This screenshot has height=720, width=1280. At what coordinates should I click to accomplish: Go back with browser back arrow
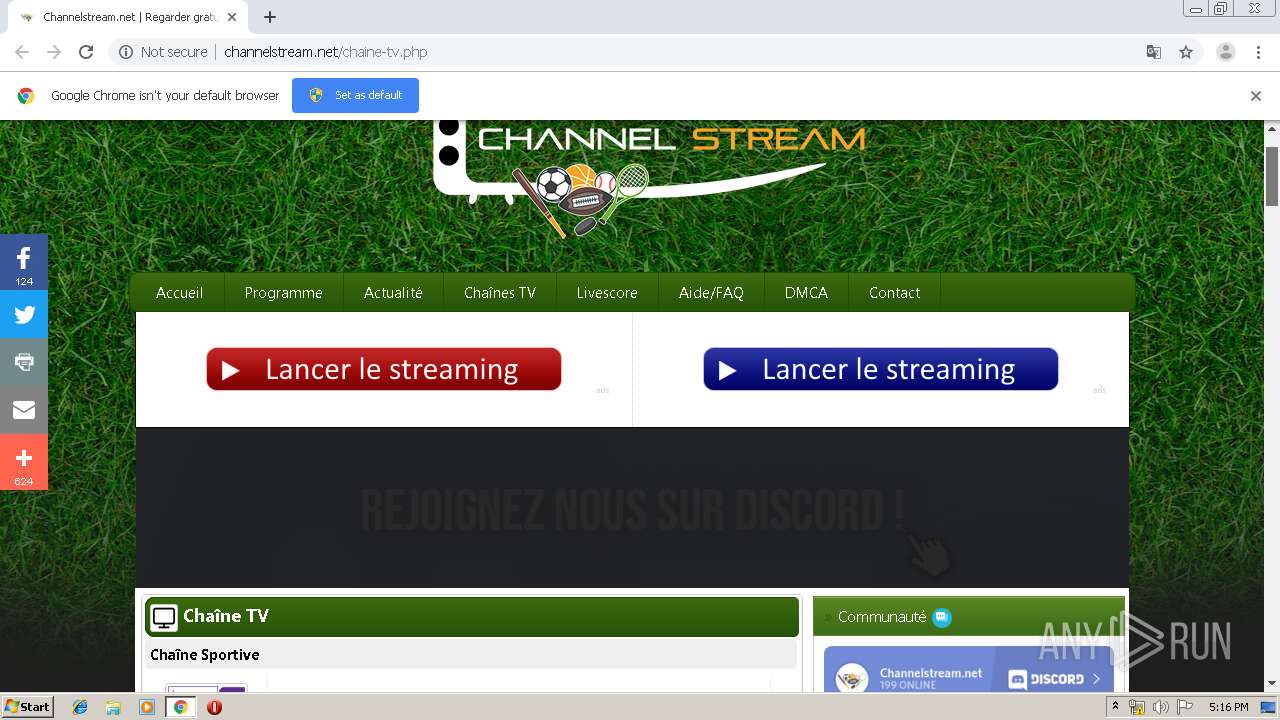click(x=22, y=52)
